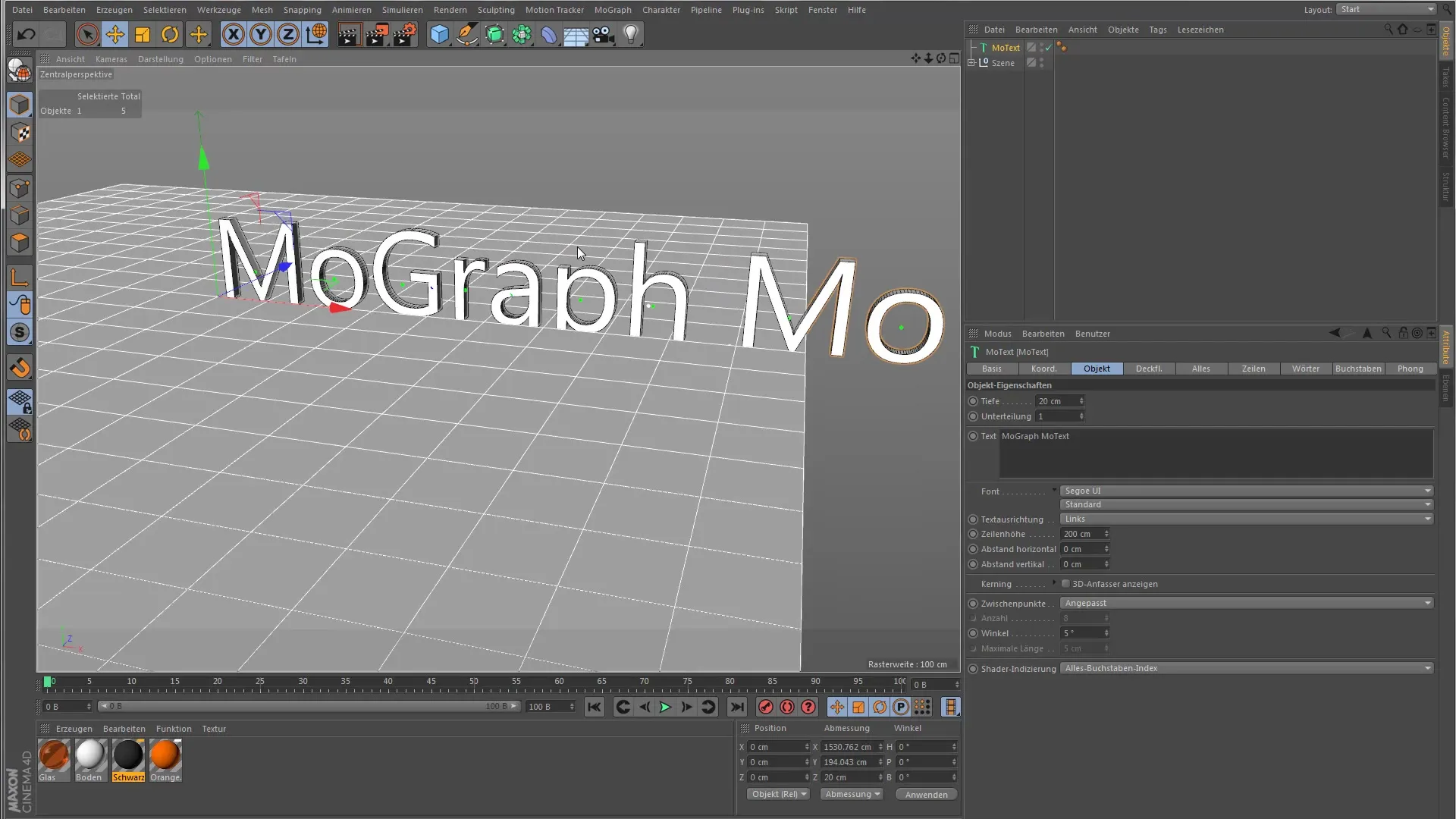
Task: Click the Record active objects button
Action: click(766, 707)
